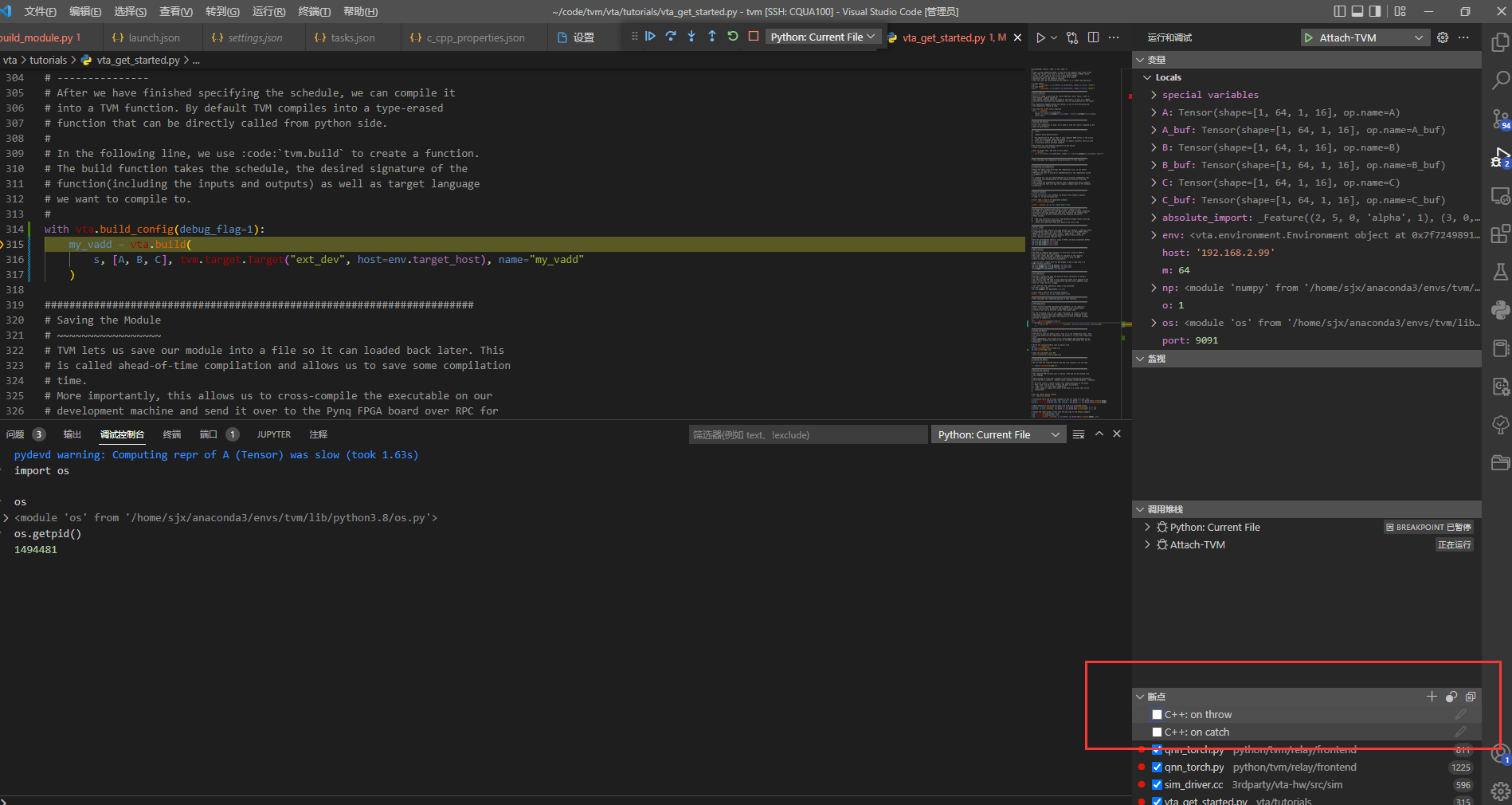Open the Search view in activity bar
The height and width of the screenshot is (805, 1512).
tap(1500, 80)
